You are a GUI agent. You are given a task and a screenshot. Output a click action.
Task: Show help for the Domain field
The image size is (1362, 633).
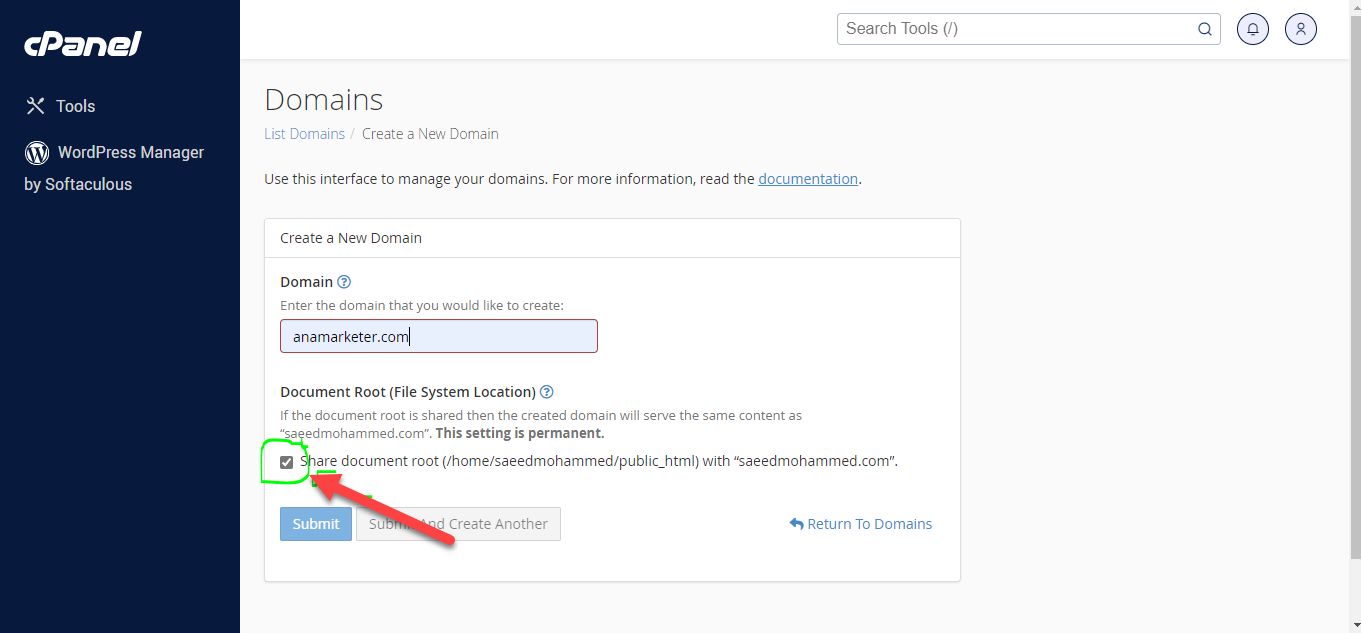pos(344,282)
